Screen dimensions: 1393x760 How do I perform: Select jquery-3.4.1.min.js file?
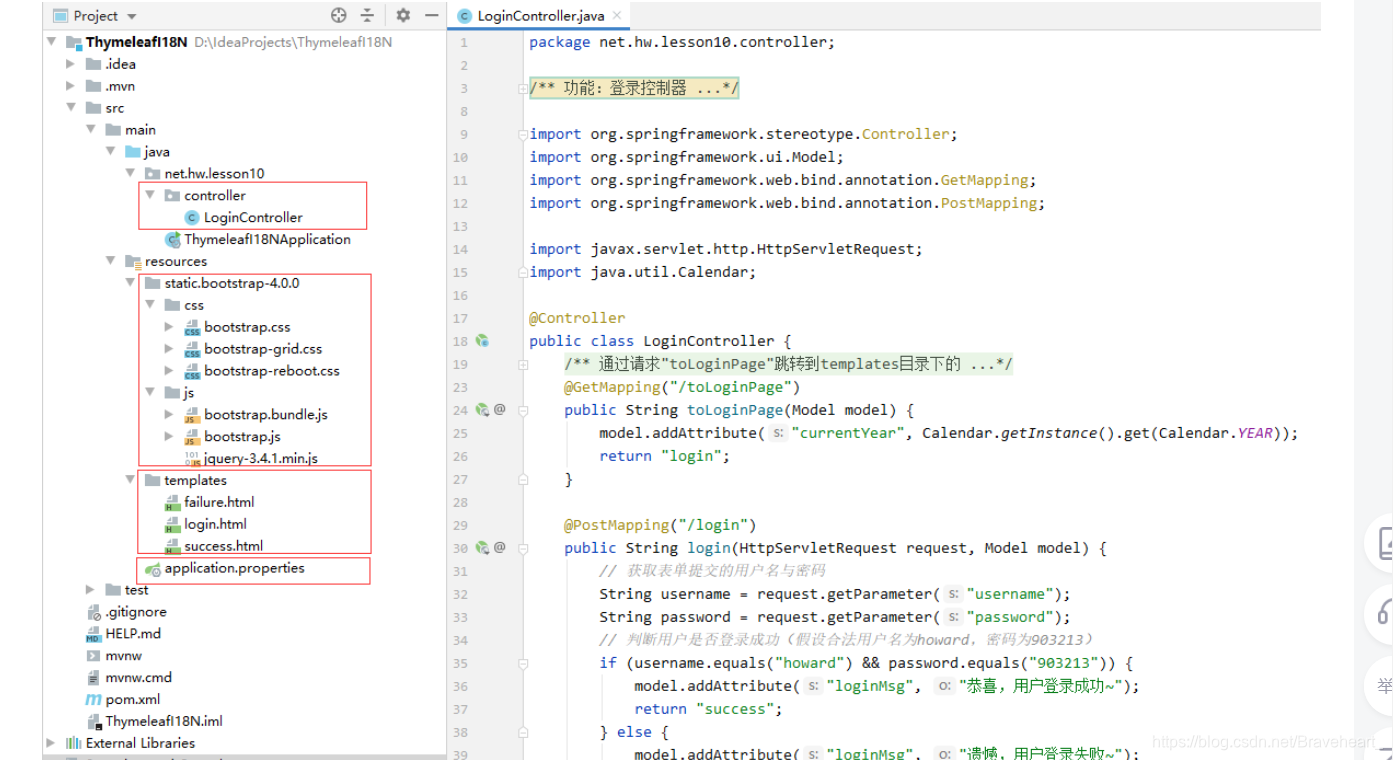(251, 459)
